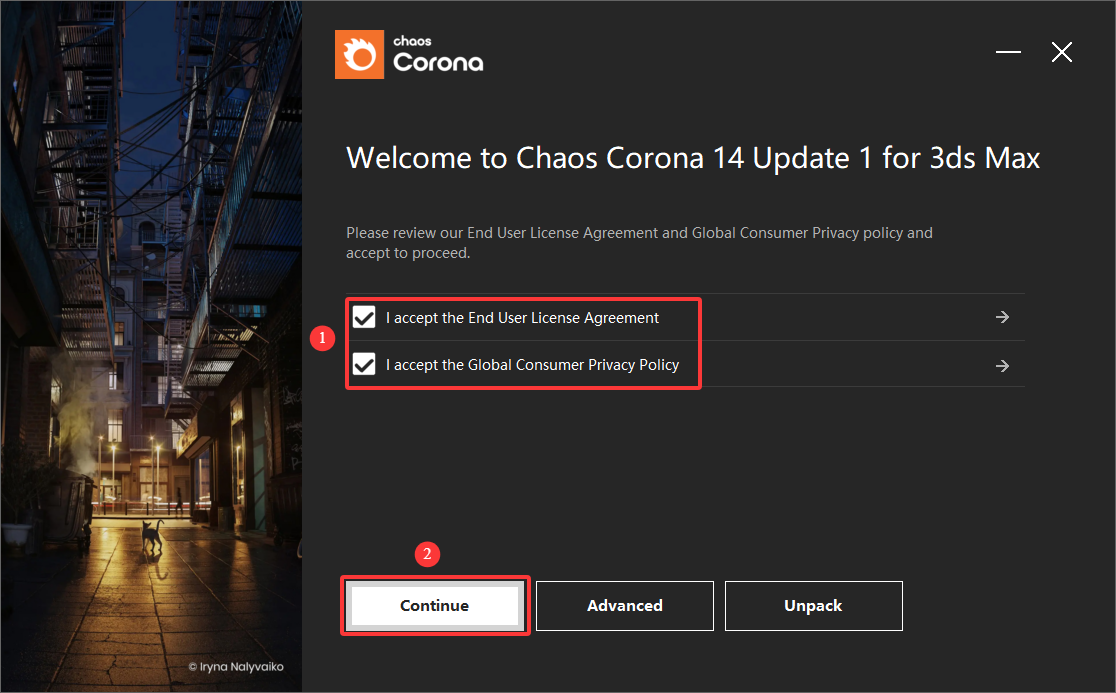This screenshot has width=1116, height=693.
Task: Click the minimize icon of the installer
Action: tap(1007, 52)
